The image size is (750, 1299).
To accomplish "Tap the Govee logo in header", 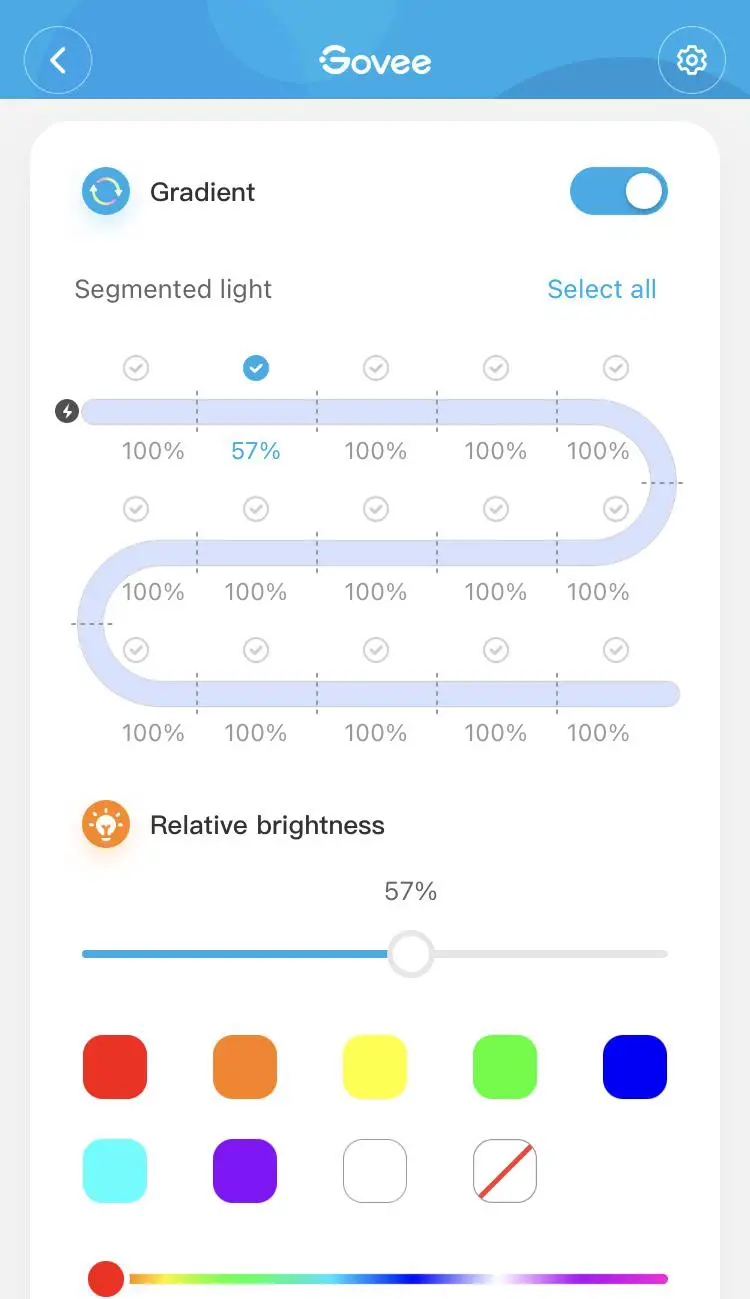I will [x=375, y=61].
